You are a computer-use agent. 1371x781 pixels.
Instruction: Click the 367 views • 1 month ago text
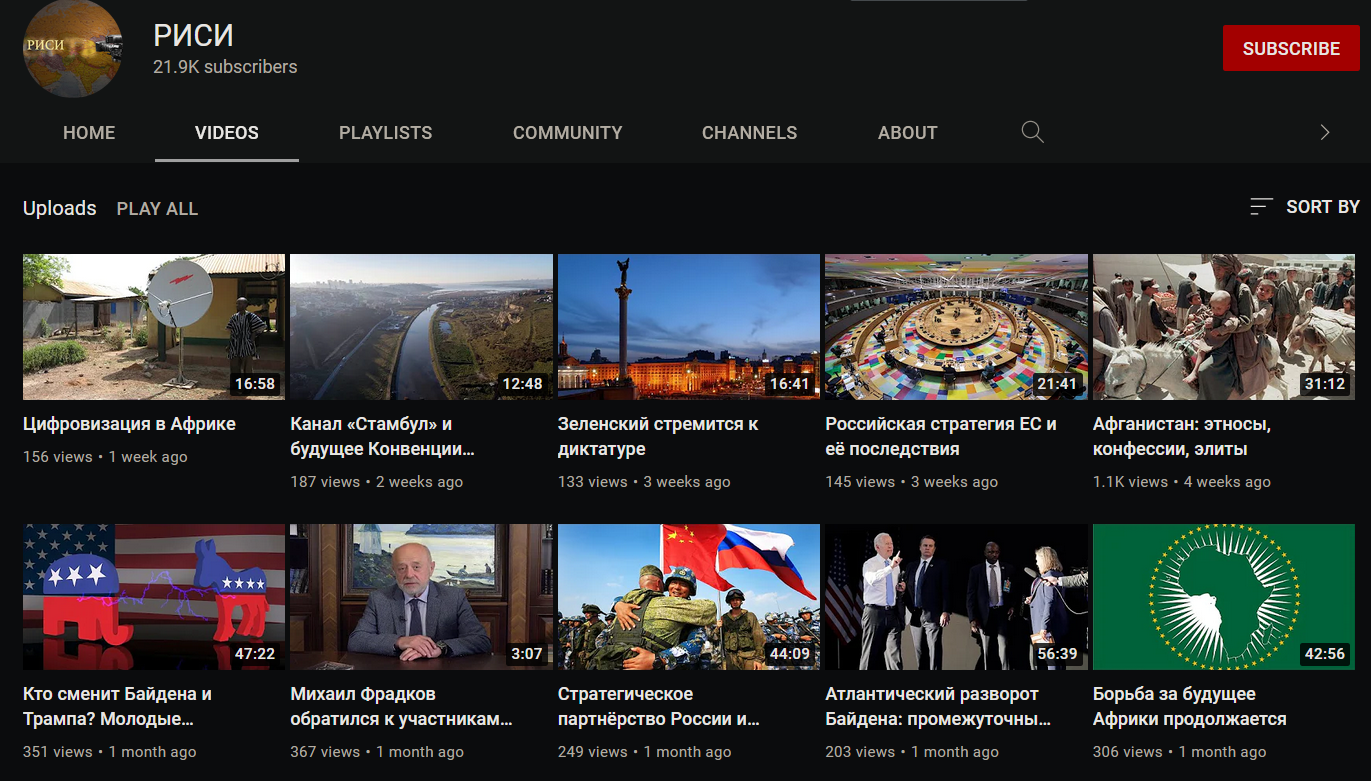point(377,752)
